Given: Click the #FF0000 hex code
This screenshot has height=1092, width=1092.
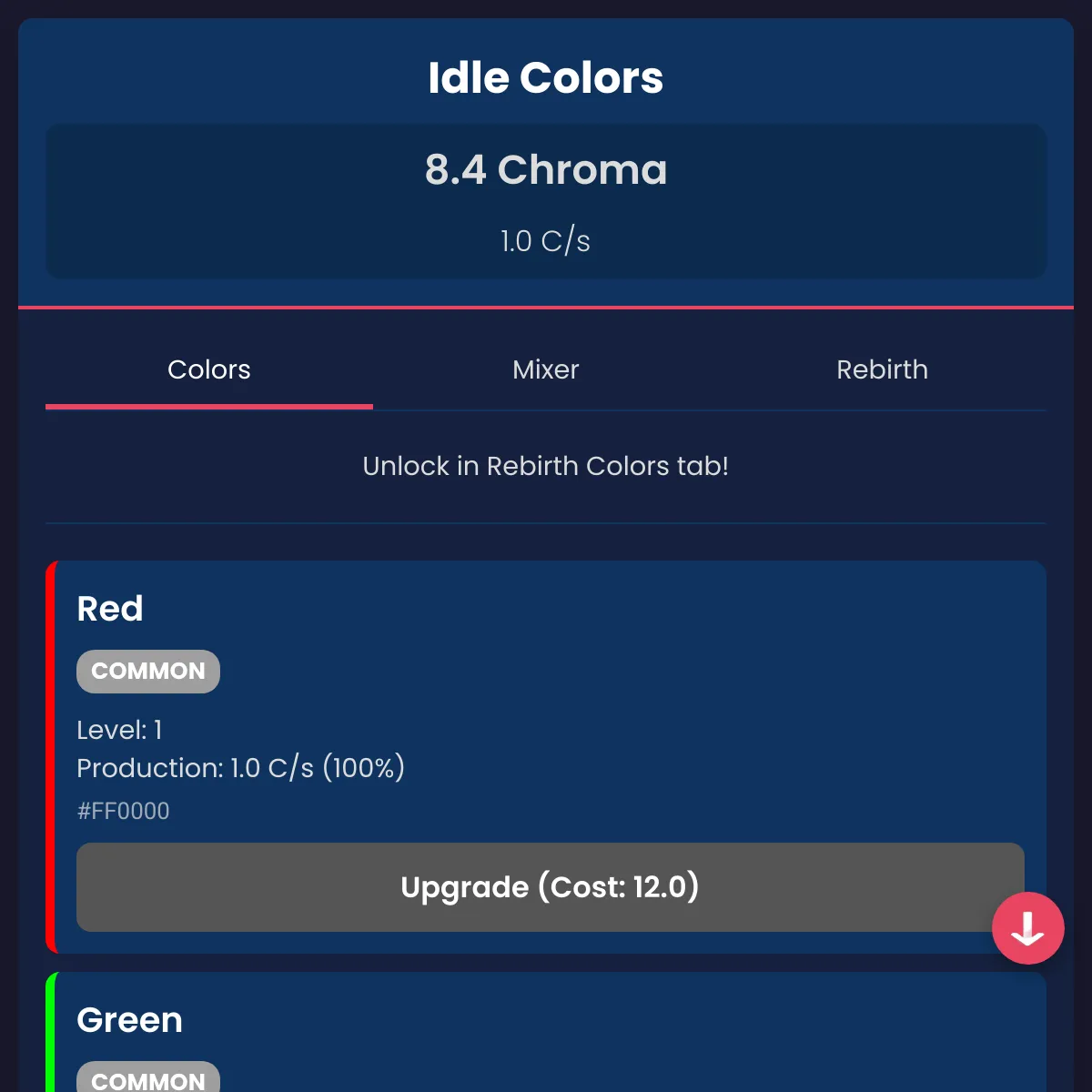Looking at the screenshot, I should [124, 811].
